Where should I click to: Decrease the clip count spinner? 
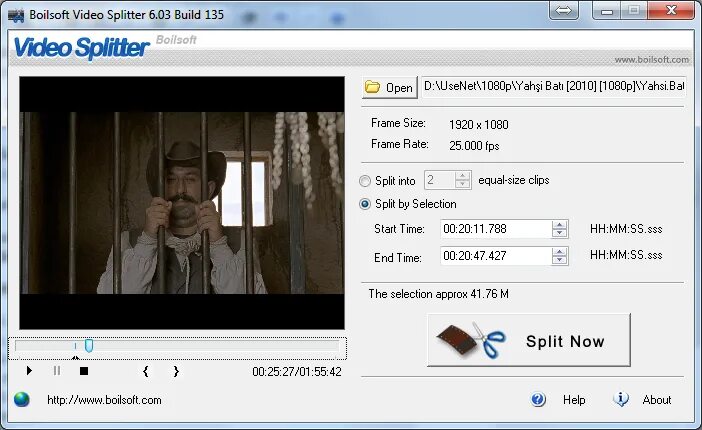[462, 185]
